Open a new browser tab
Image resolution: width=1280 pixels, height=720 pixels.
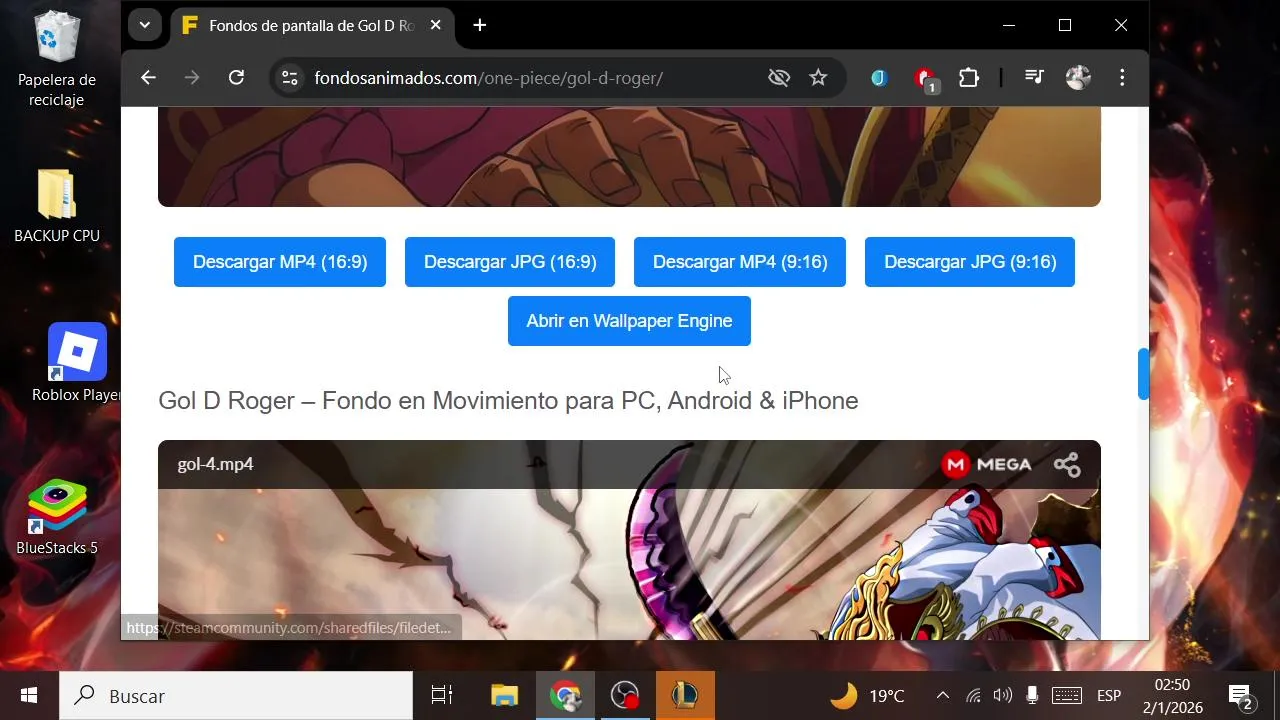480,25
